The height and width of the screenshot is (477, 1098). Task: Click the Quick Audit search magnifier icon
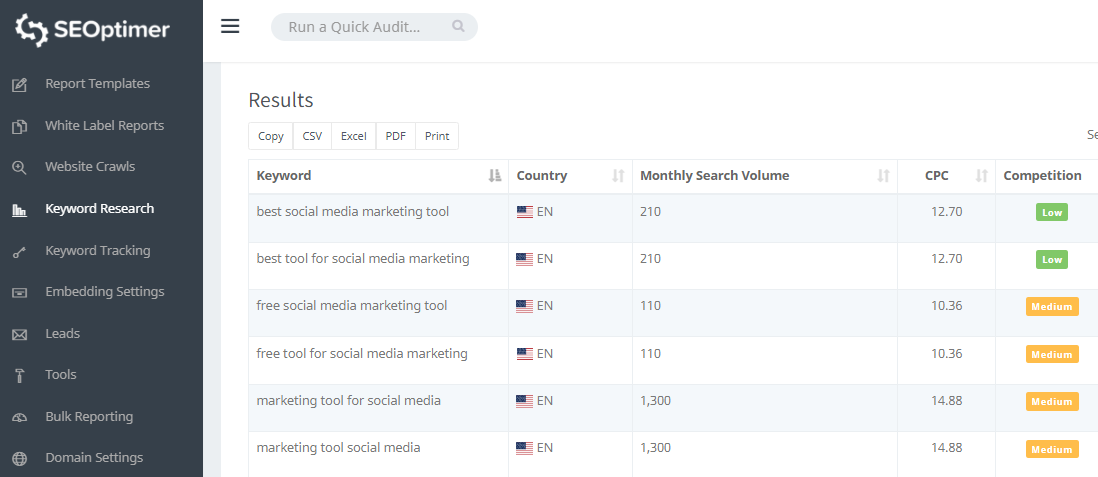458,27
